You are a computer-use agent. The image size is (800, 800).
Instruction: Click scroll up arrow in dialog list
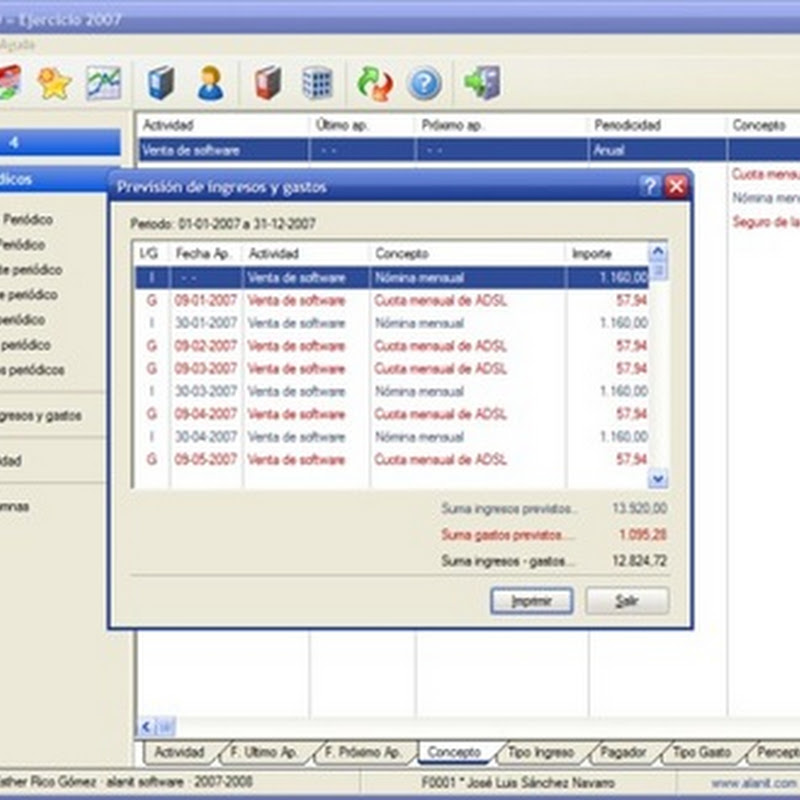tap(658, 252)
